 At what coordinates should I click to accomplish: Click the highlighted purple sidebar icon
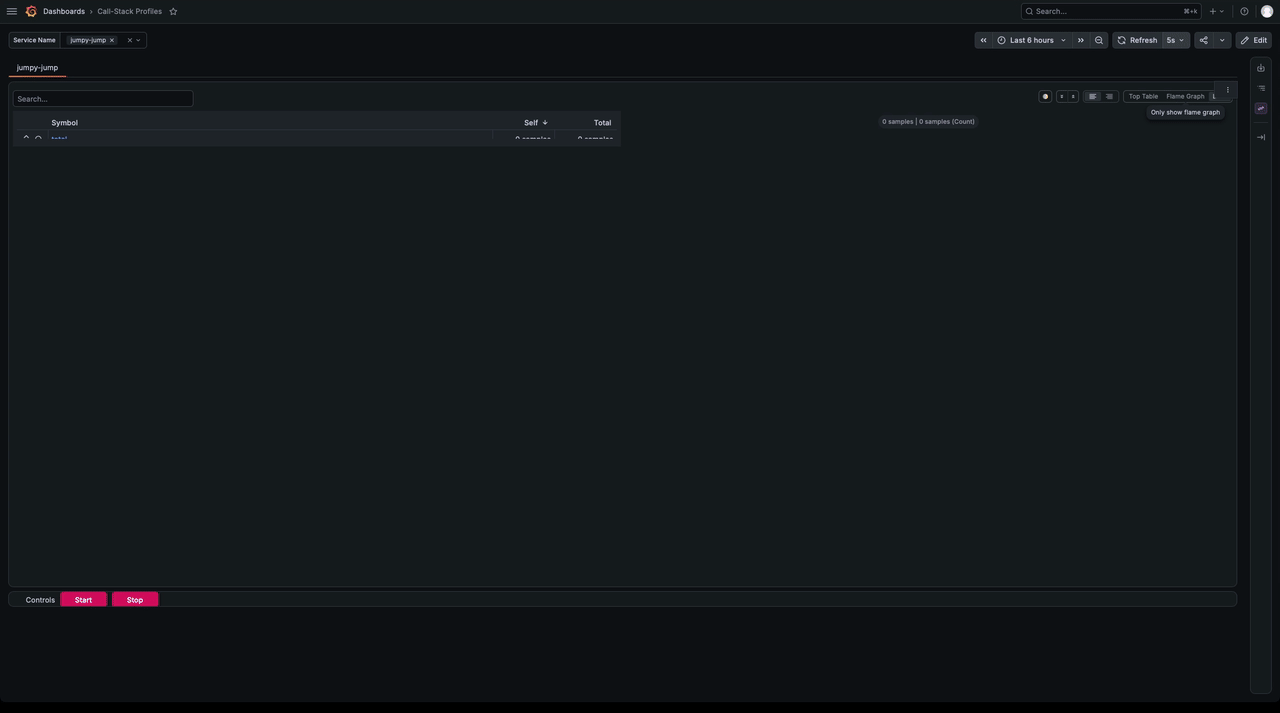[1261, 108]
